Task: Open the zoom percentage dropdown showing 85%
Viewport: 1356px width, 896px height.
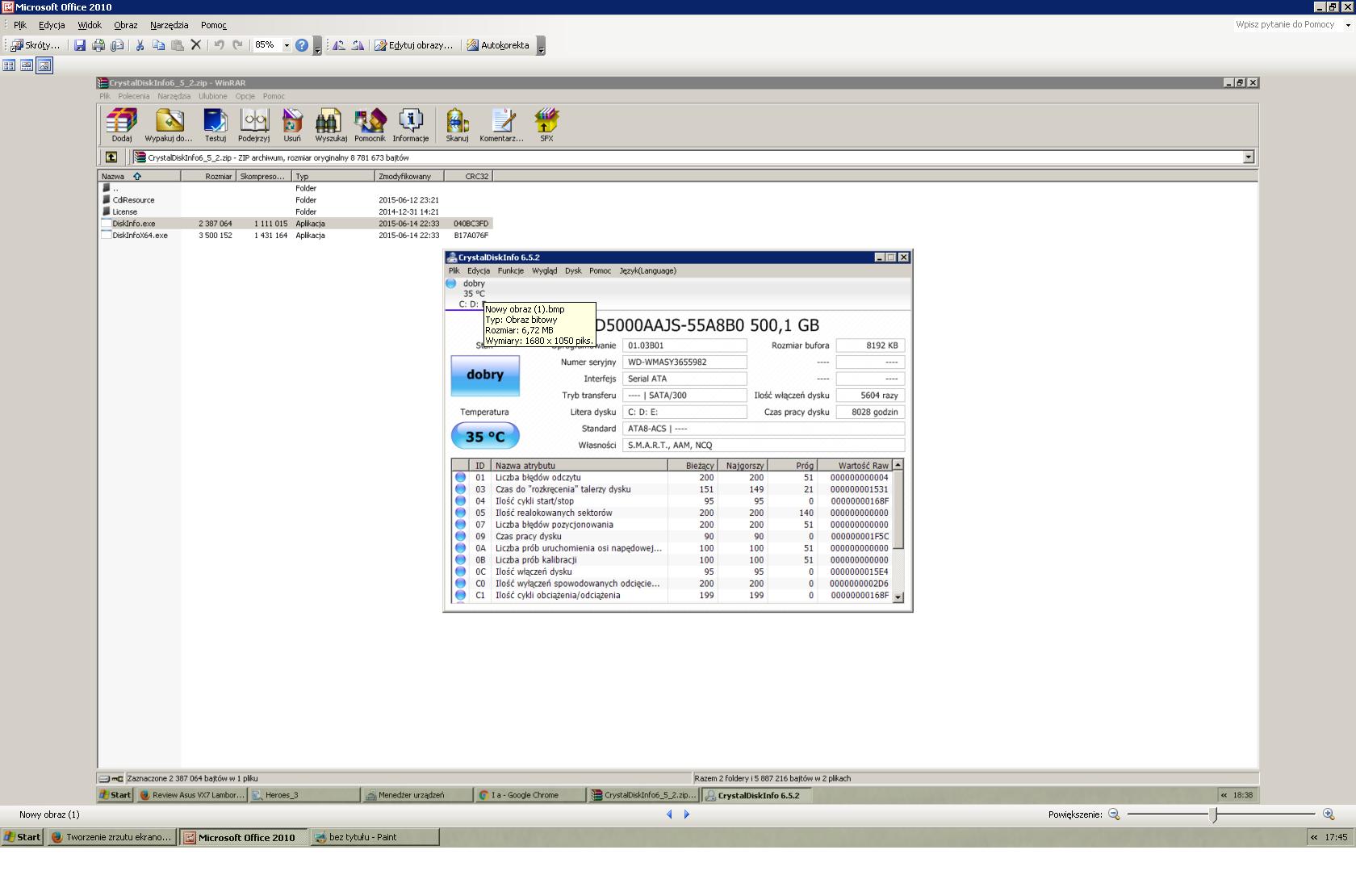Action: (x=287, y=45)
